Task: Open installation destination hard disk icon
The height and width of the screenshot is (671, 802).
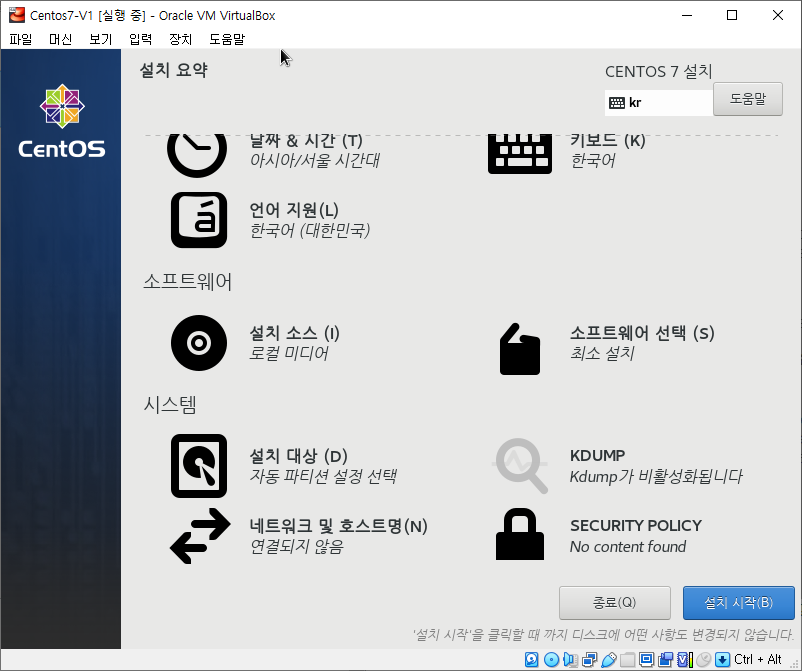Action: (x=199, y=466)
